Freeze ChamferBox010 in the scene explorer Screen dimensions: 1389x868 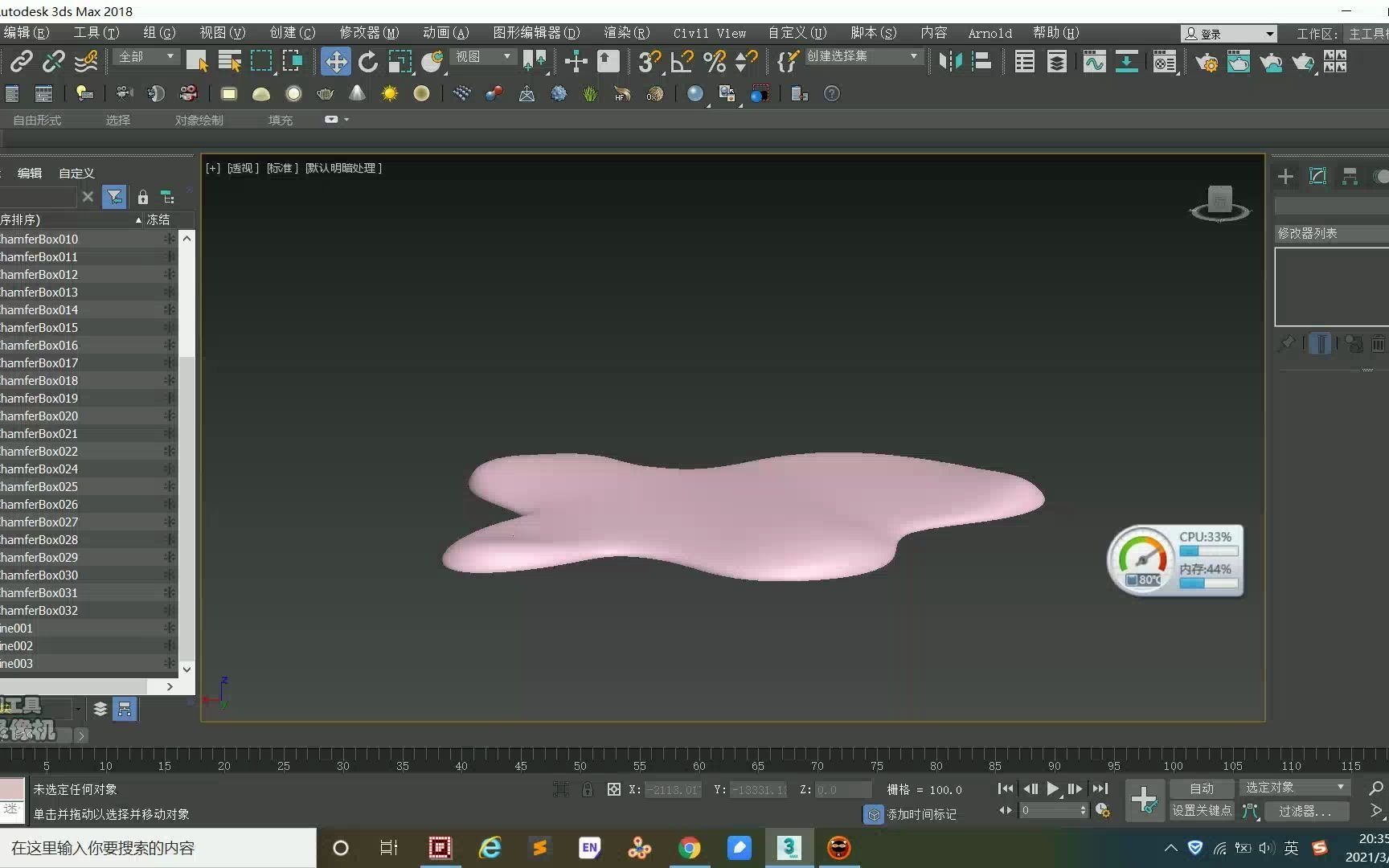tap(170, 239)
